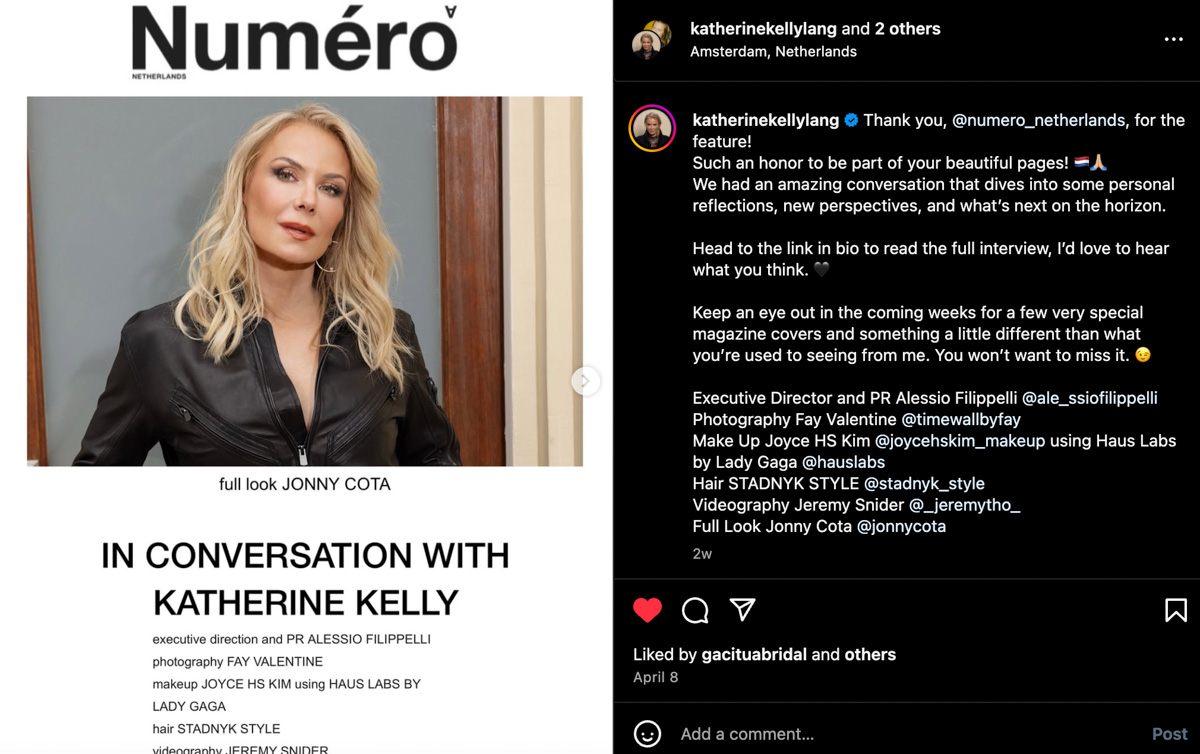Open the '2 others' collaborators list
The image size is (1200, 754).
(907, 29)
